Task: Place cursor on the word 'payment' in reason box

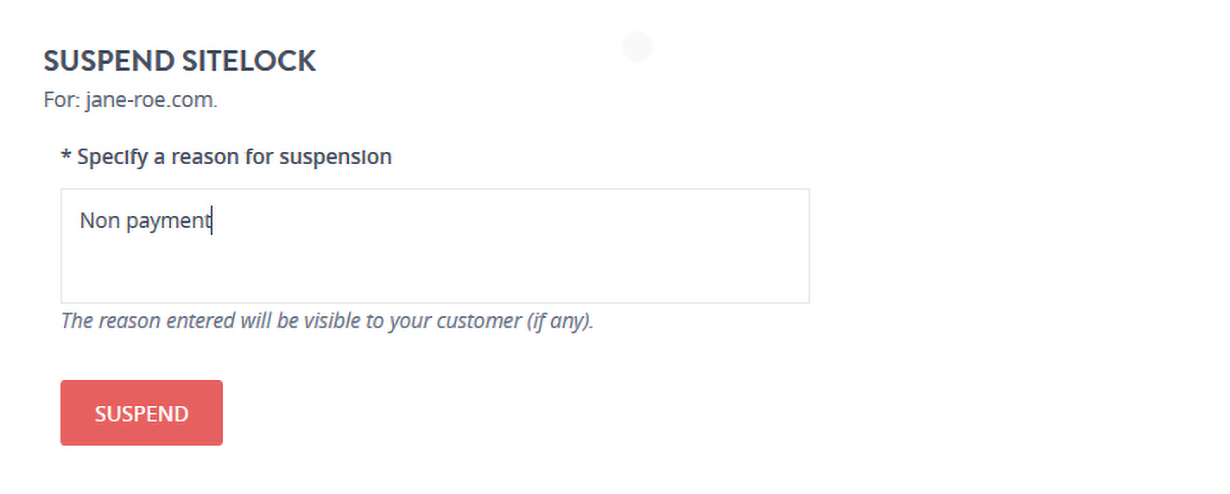Action: pyautogui.click(x=168, y=221)
